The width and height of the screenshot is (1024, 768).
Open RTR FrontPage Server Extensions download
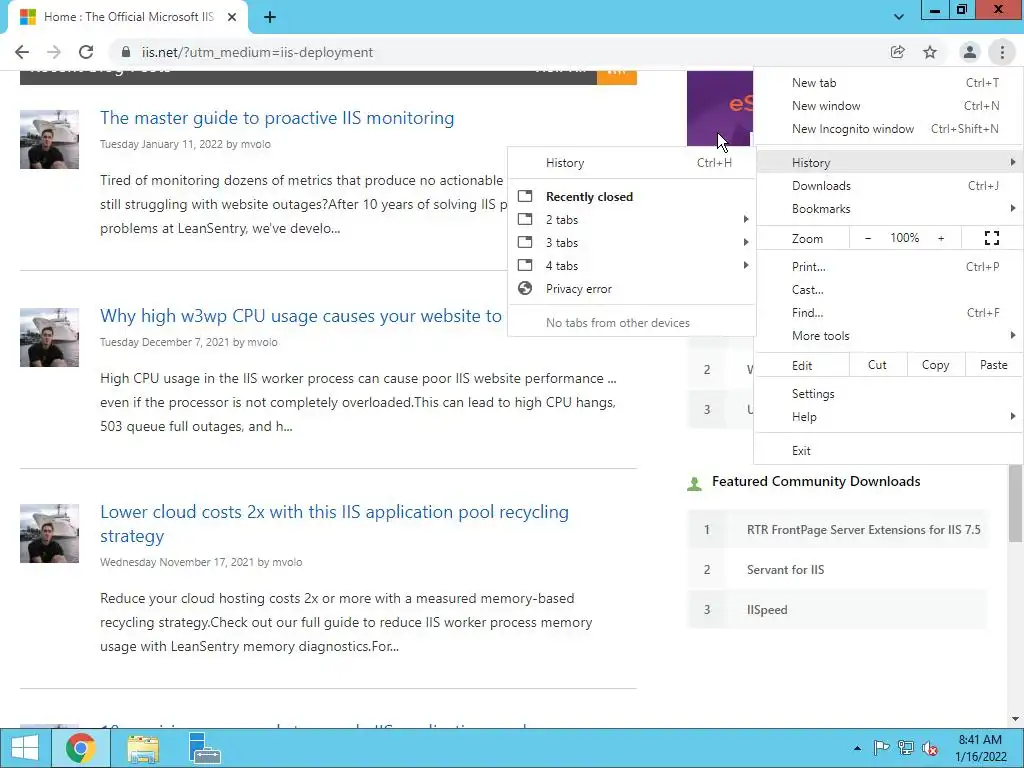pos(863,530)
